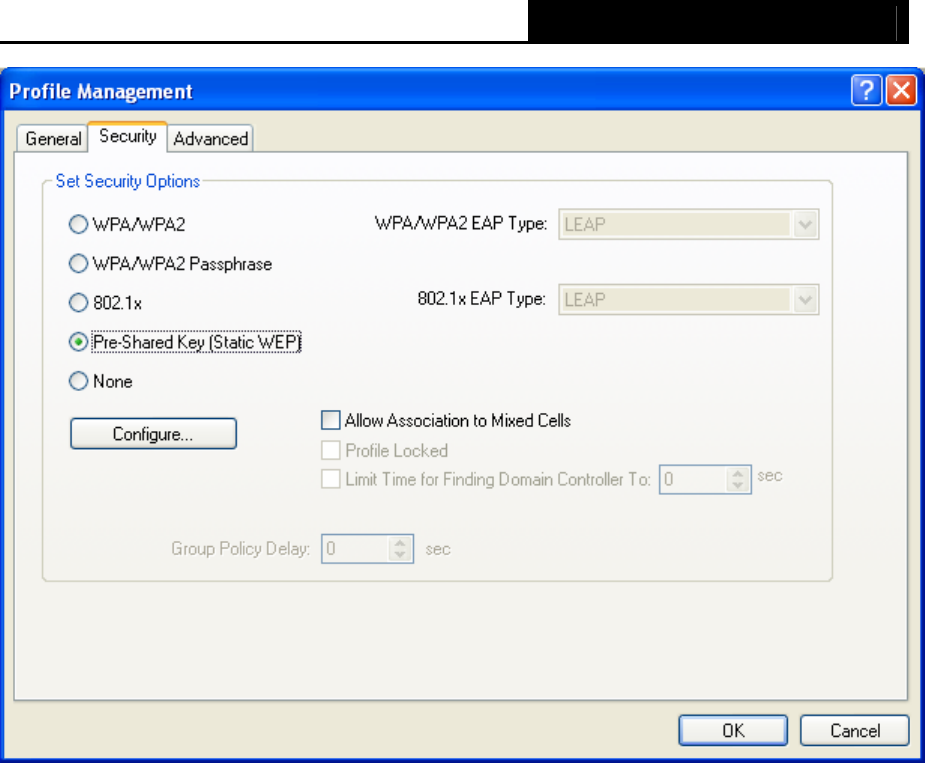Viewport: 925px width, 763px height.
Task: Open the Advanced tab
Action: tap(211, 139)
